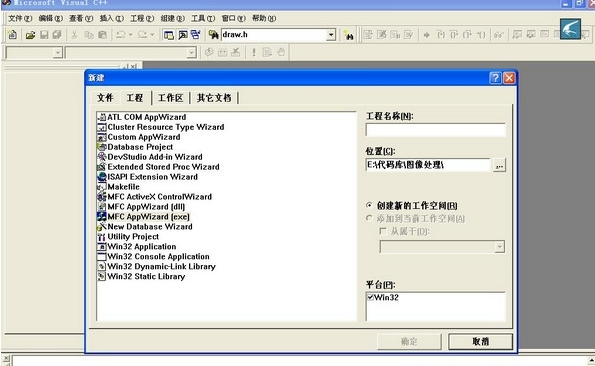Click the Execute Program exclamation icon
This screenshot has height=366, width=595.
[253, 52]
